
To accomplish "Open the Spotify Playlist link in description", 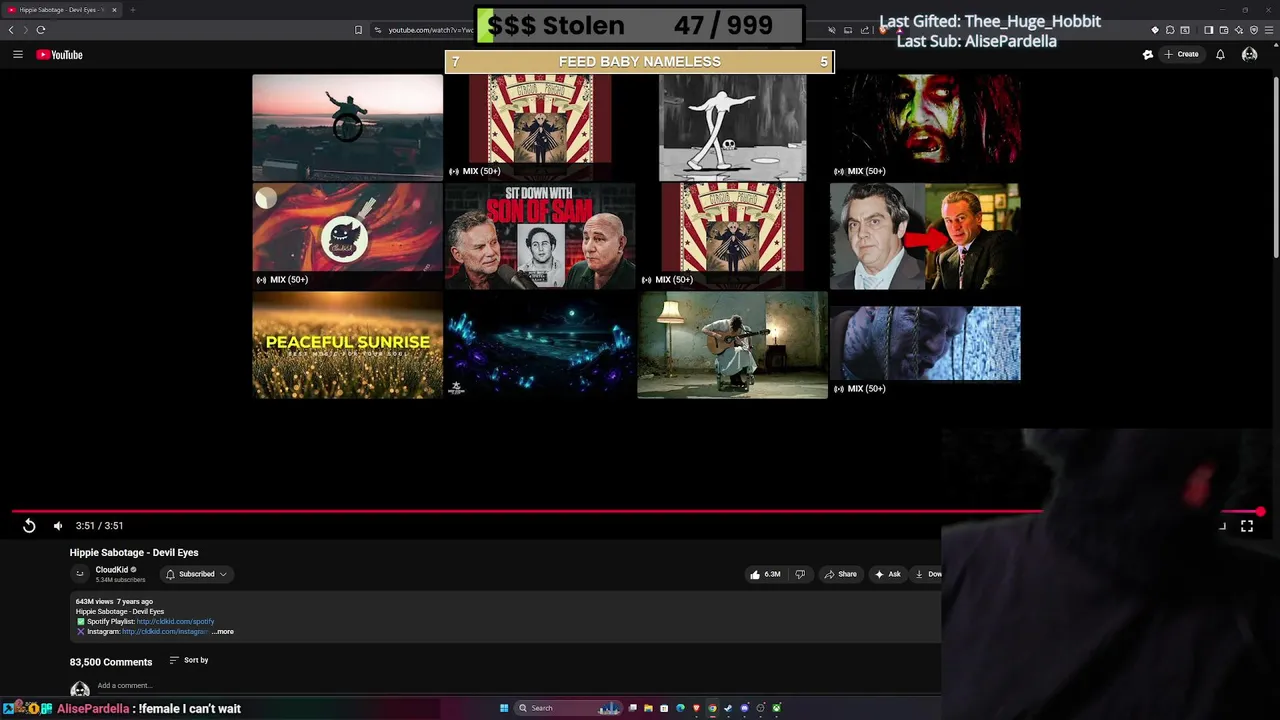I will tap(175, 622).
